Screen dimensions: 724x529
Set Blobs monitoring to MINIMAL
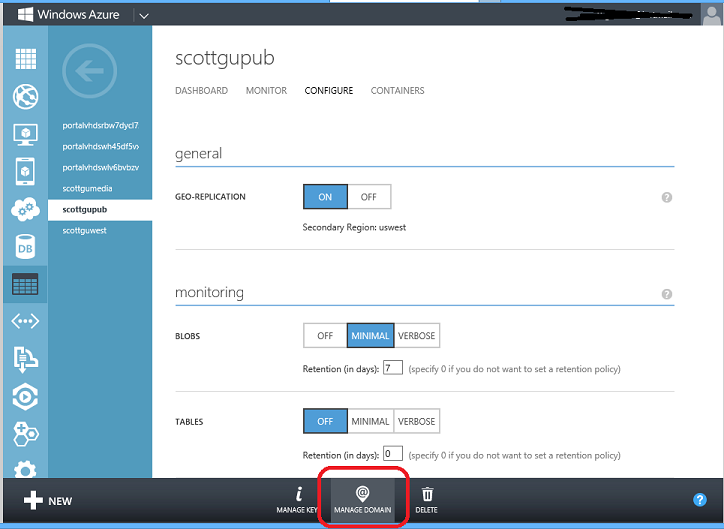click(x=370, y=336)
